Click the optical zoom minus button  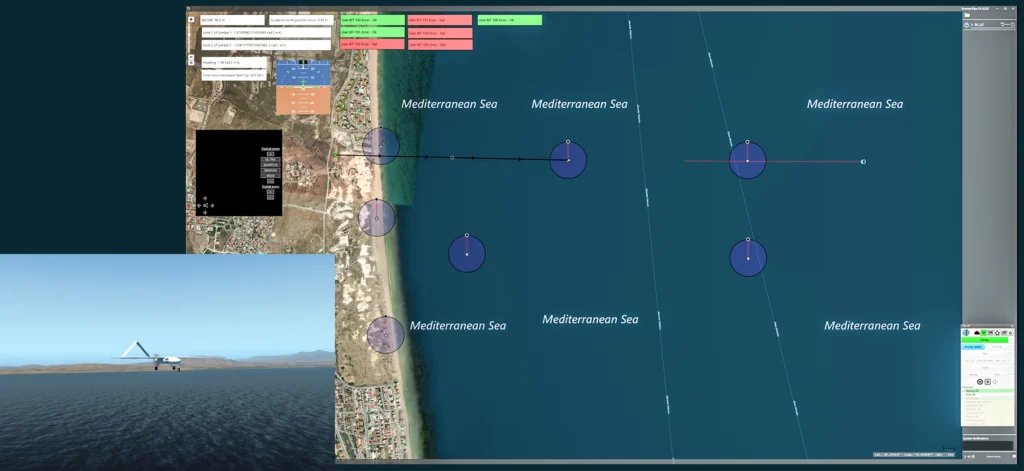click(270, 182)
